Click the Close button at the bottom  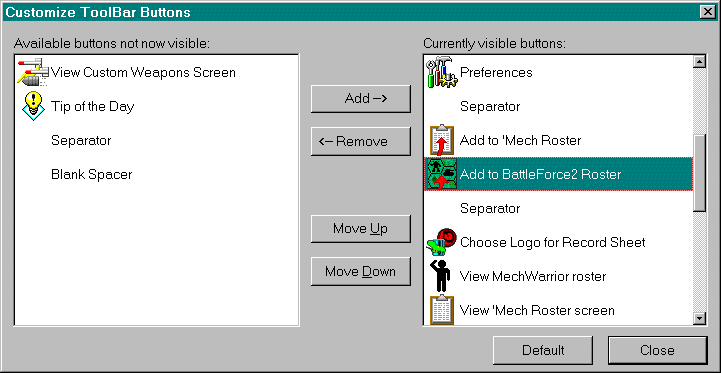[657, 350]
